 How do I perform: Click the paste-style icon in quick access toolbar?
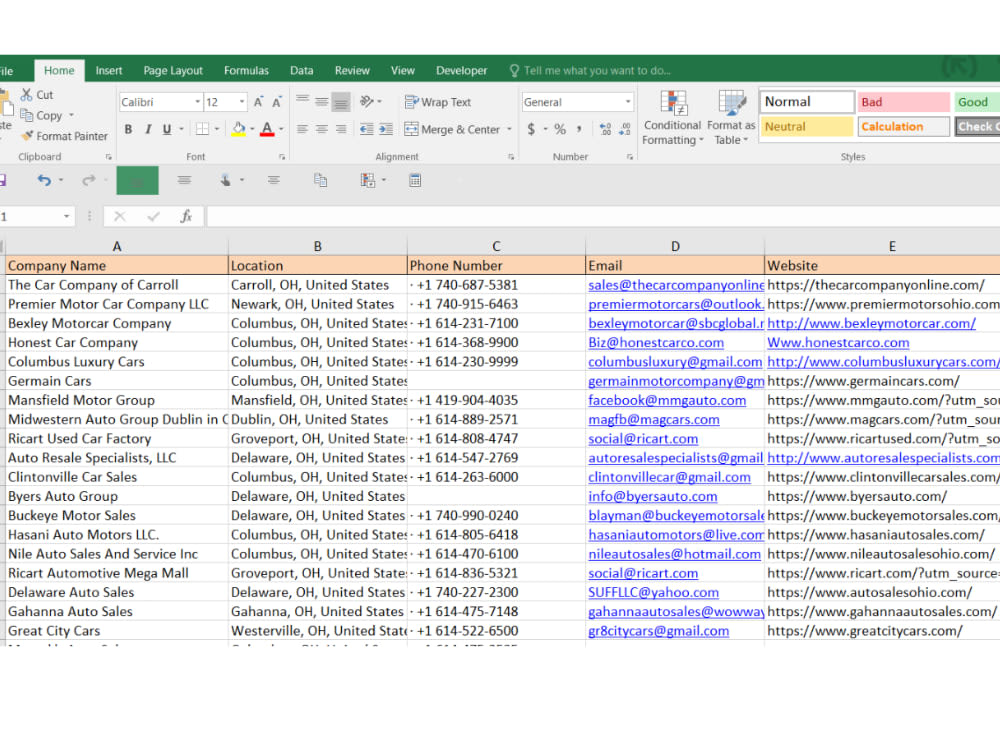(x=321, y=180)
